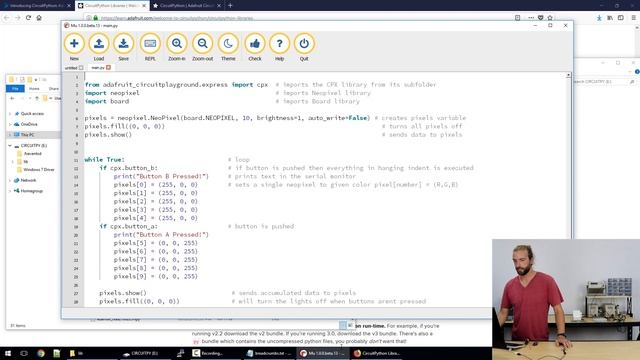Select OneDrive in Explorer tree
Image resolution: width=640 pixels, height=360 pixels.
(x=29, y=124)
